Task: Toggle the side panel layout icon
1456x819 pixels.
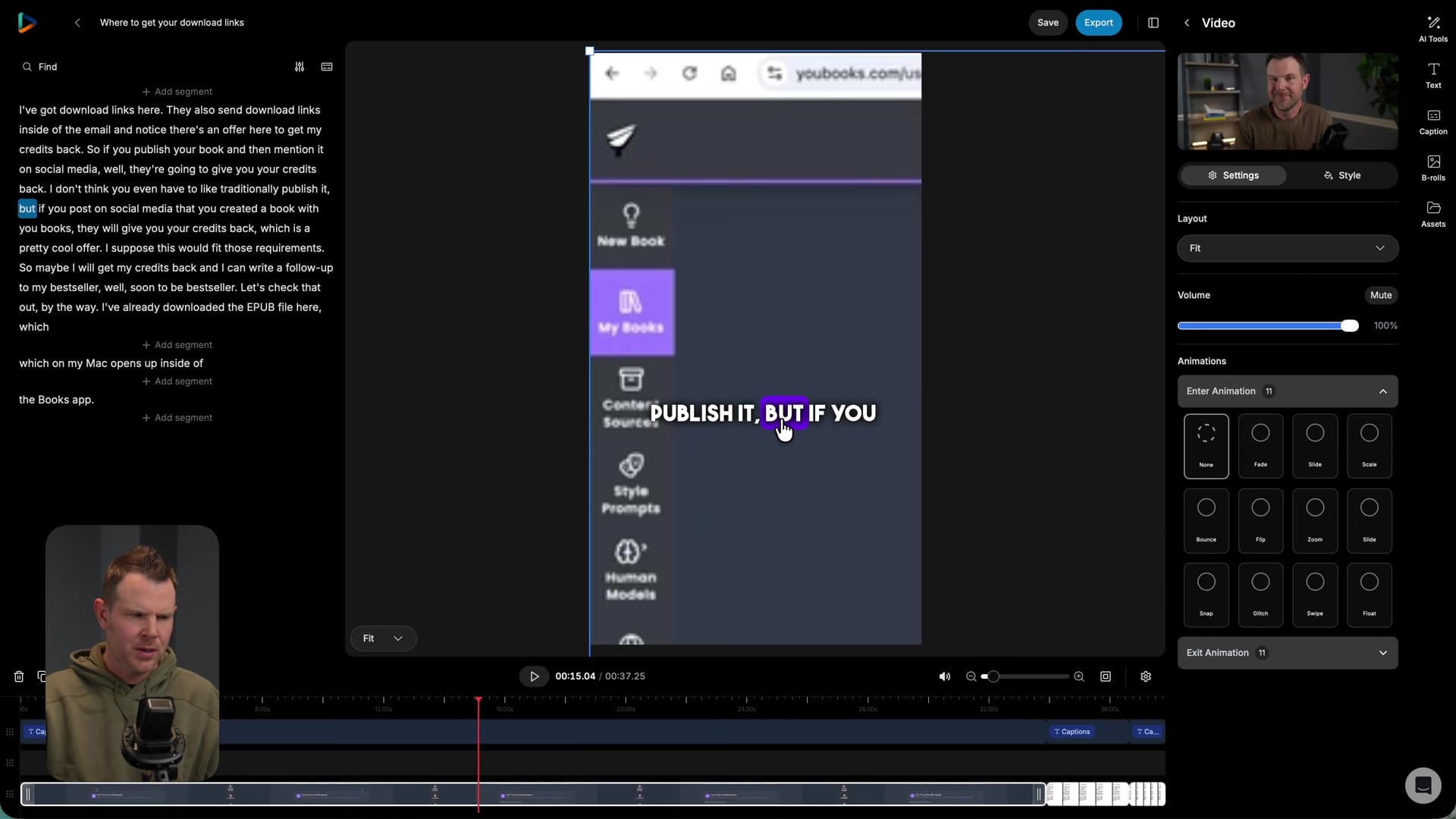Action: click(1153, 23)
